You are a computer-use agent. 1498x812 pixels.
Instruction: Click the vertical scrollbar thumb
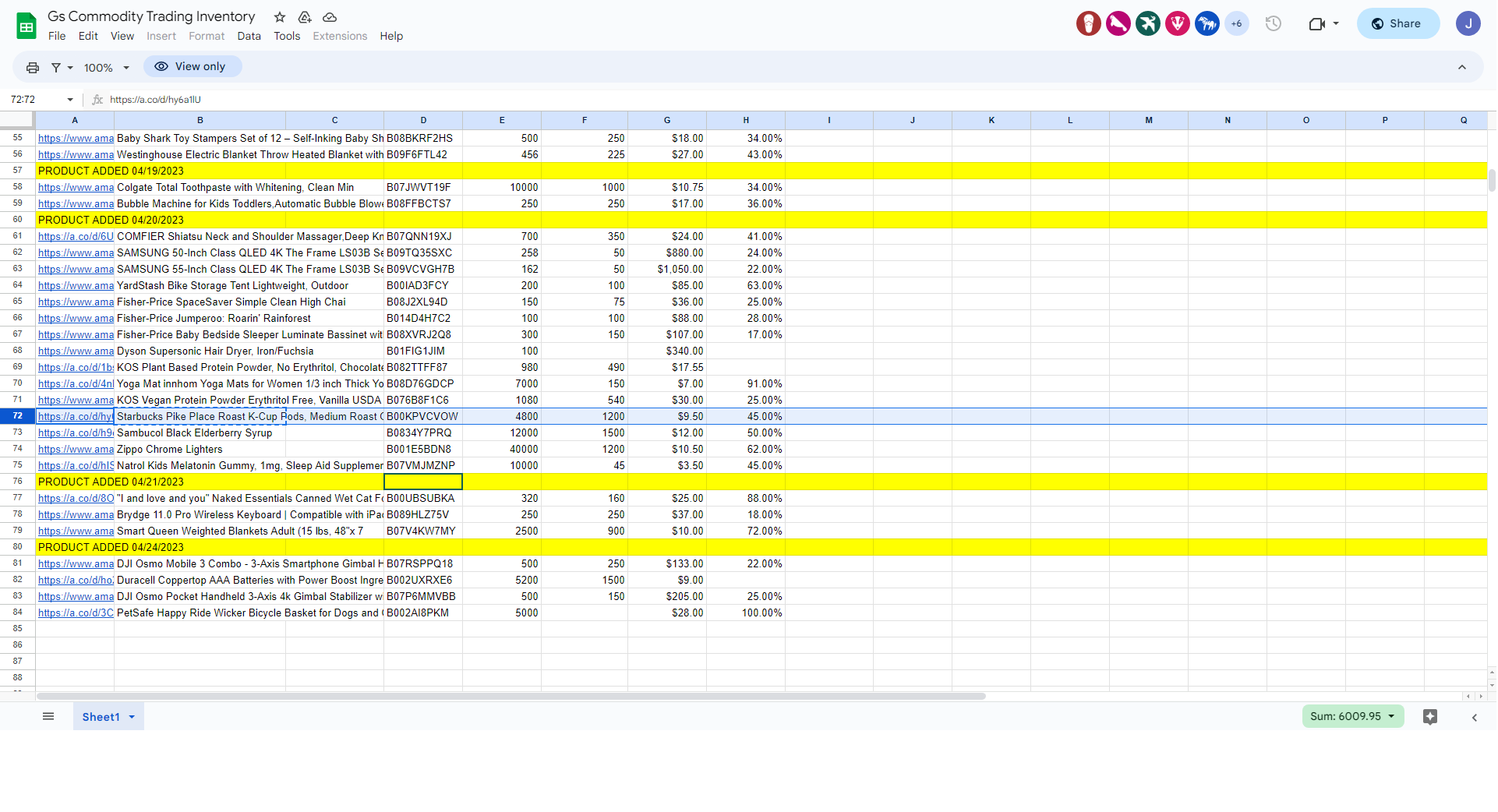point(1492,180)
